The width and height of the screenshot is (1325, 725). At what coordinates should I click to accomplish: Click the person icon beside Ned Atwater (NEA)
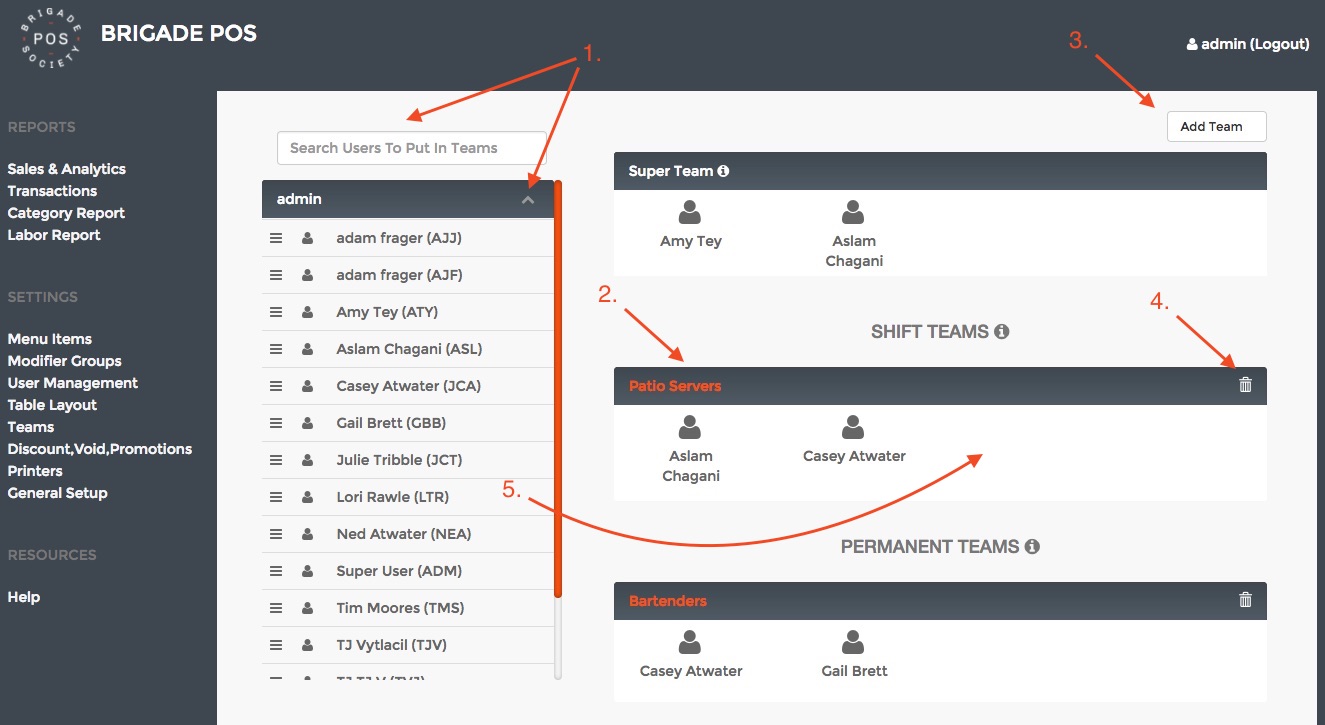(x=307, y=534)
